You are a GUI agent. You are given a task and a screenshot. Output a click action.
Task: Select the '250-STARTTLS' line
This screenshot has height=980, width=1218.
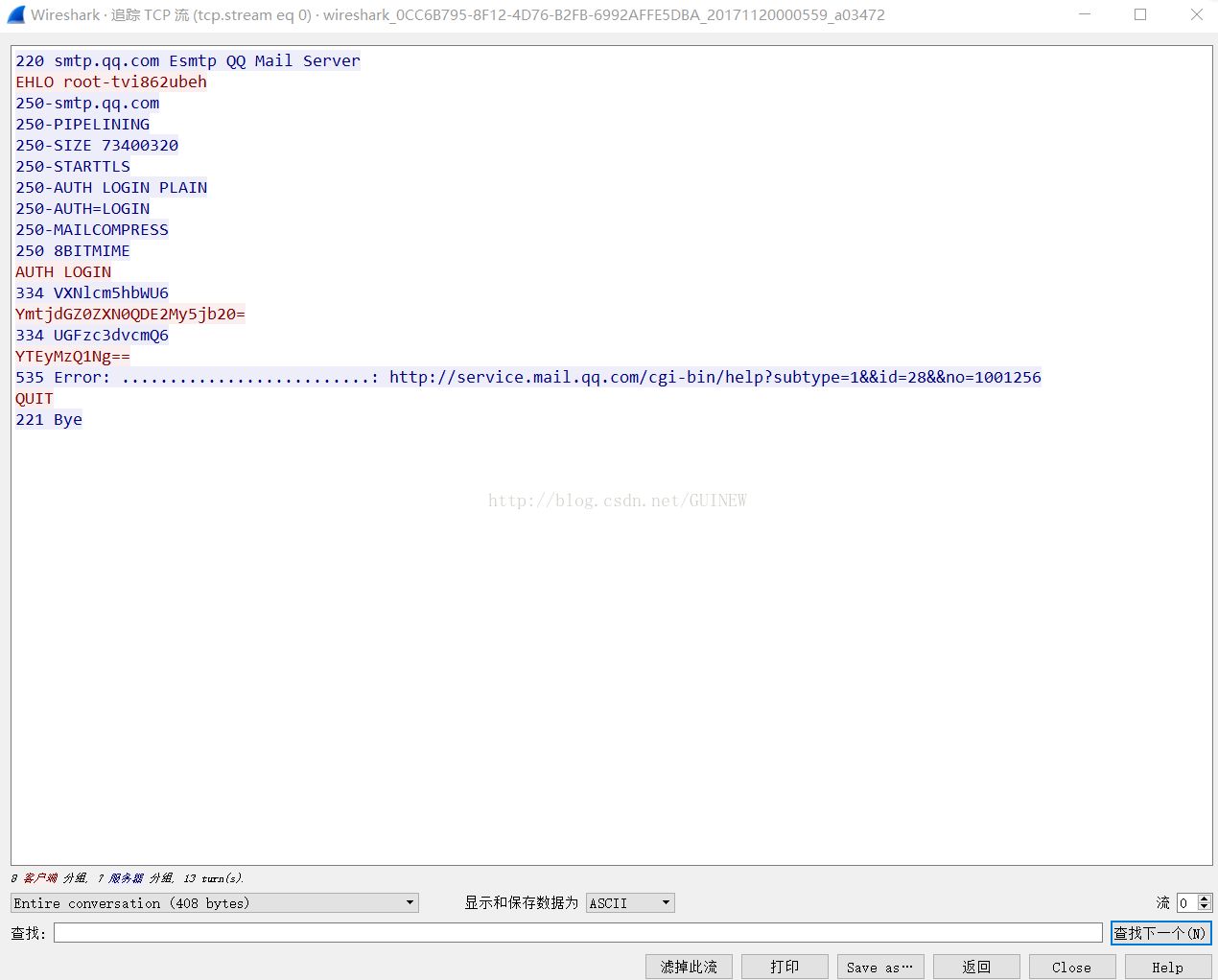(x=73, y=166)
